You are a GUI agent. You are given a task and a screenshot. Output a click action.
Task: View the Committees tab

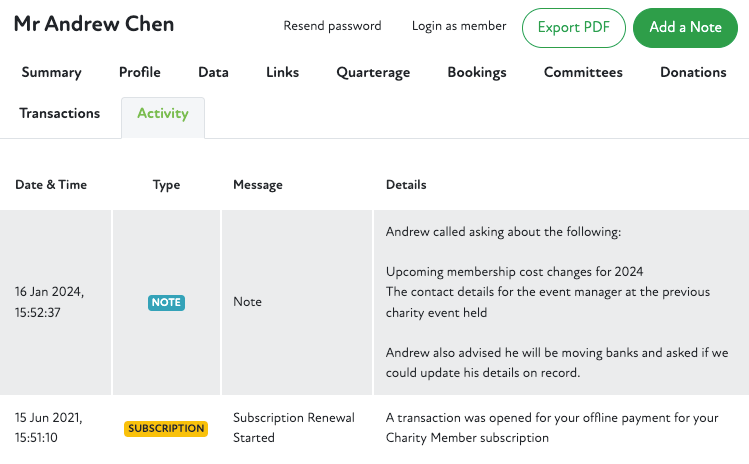pos(583,72)
